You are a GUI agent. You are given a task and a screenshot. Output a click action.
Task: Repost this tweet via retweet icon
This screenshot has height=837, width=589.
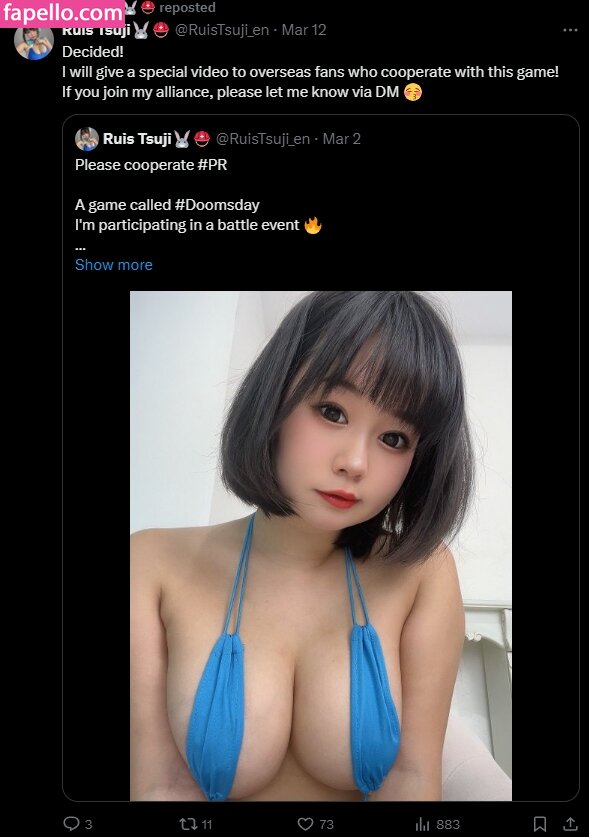click(188, 824)
